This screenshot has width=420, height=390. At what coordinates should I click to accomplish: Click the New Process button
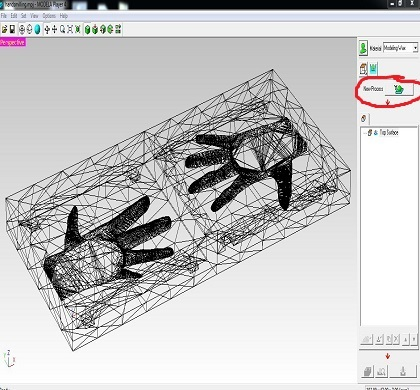pyautogui.click(x=399, y=89)
